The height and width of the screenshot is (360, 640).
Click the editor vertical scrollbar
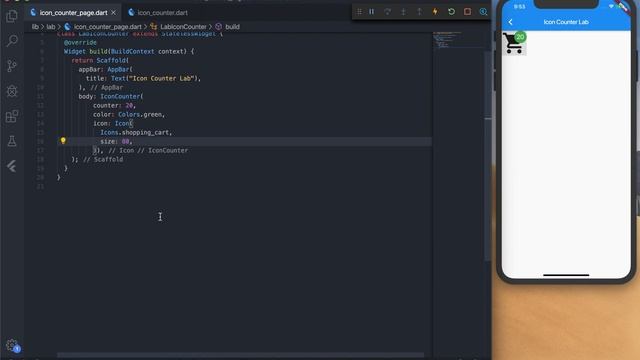tap(488, 155)
